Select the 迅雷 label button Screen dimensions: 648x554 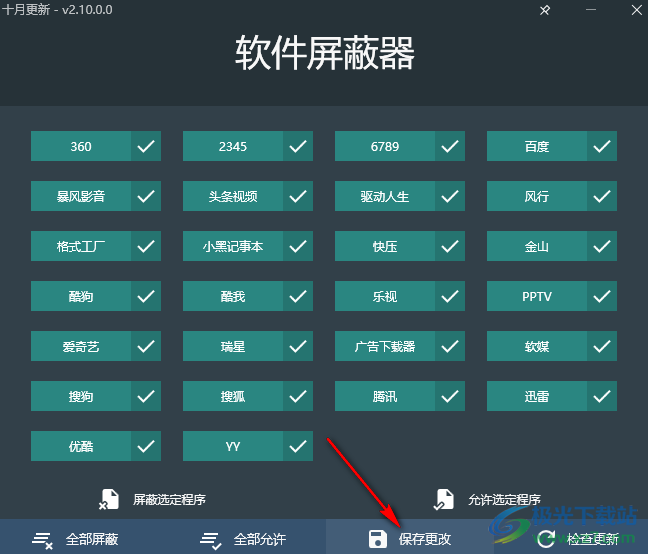click(x=537, y=396)
